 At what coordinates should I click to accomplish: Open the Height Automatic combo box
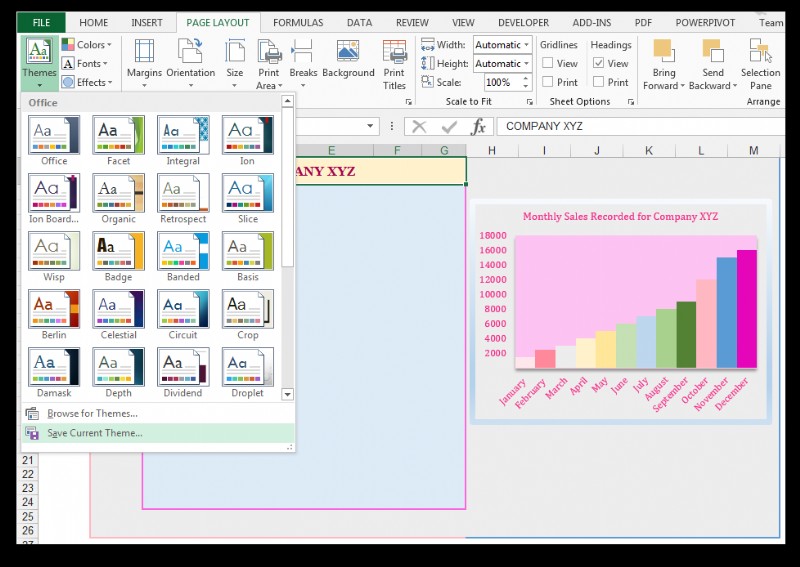(503, 64)
